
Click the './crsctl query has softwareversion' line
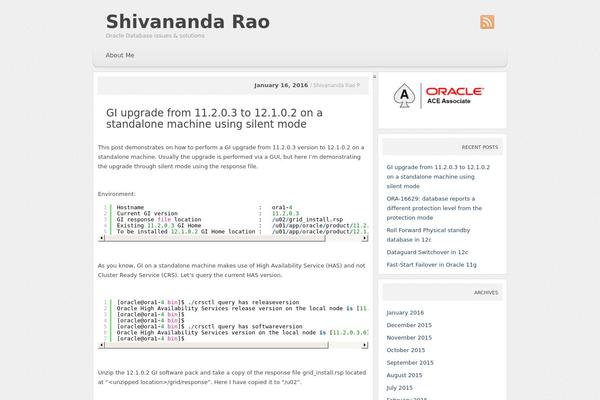(x=209, y=327)
